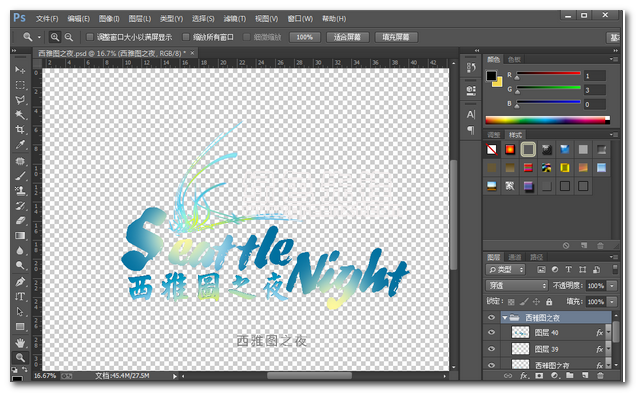Screen dimensions: 636x393
Task: Open the layer filter 类型 dropdown
Action: (505, 269)
